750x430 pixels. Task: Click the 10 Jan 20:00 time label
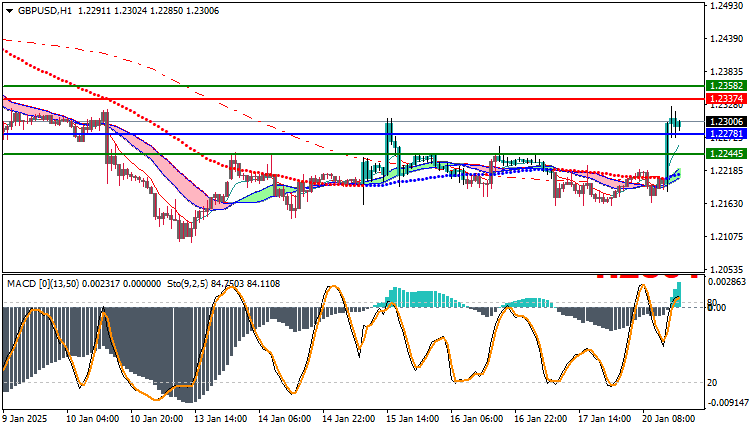coord(156,419)
